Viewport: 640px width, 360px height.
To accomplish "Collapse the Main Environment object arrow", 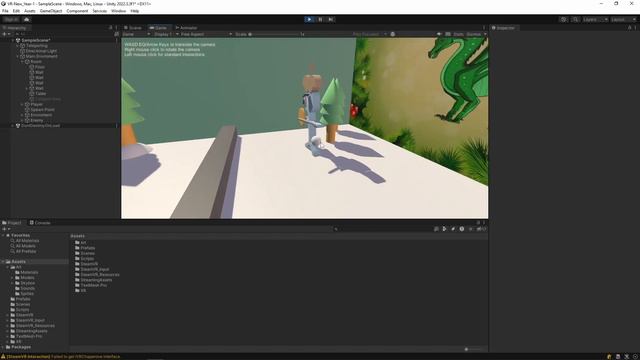I will point(18,56).
